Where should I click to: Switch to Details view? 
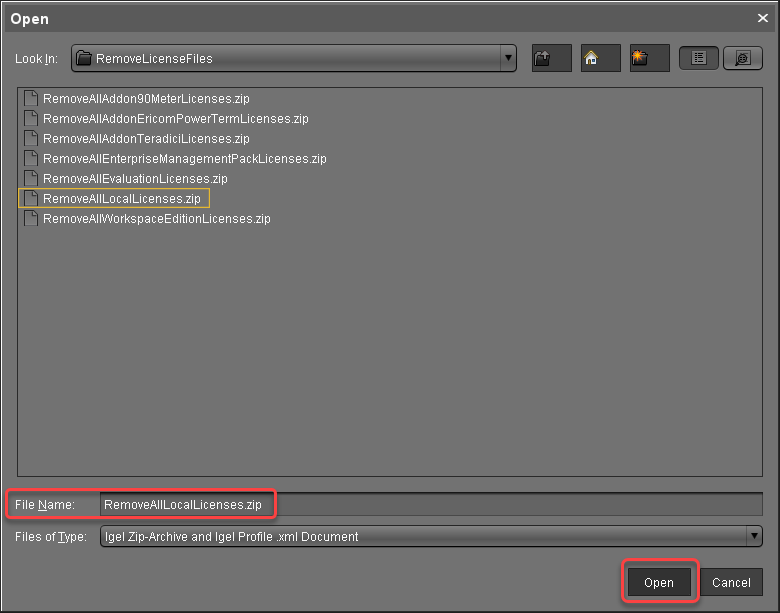click(x=742, y=58)
